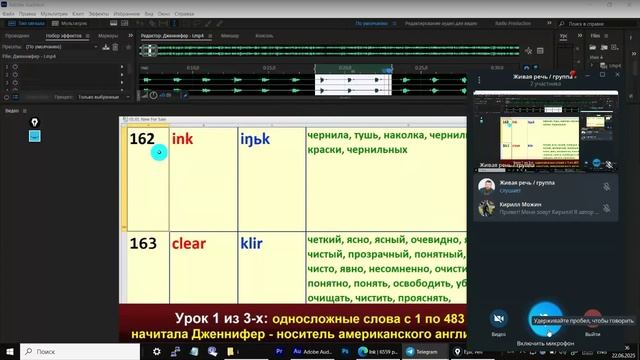Viewport: 640px width, 360px height.
Task: Select the 'По умолчанию' workspace
Action: (x=371, y=24)
